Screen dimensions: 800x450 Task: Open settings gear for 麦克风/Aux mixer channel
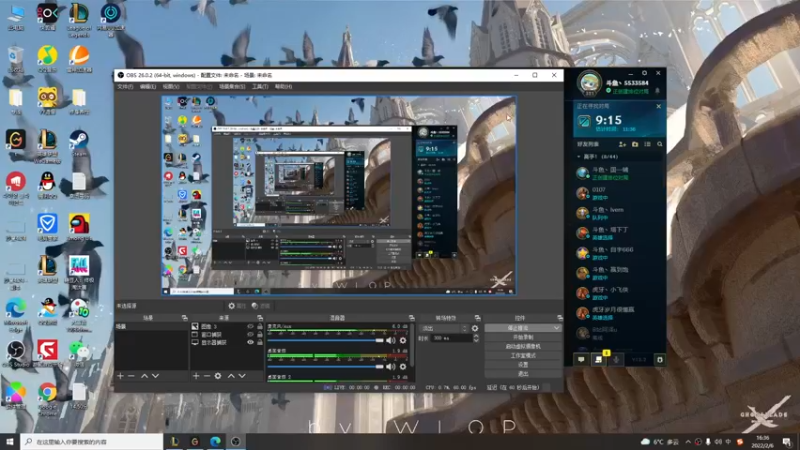(403, 340)
